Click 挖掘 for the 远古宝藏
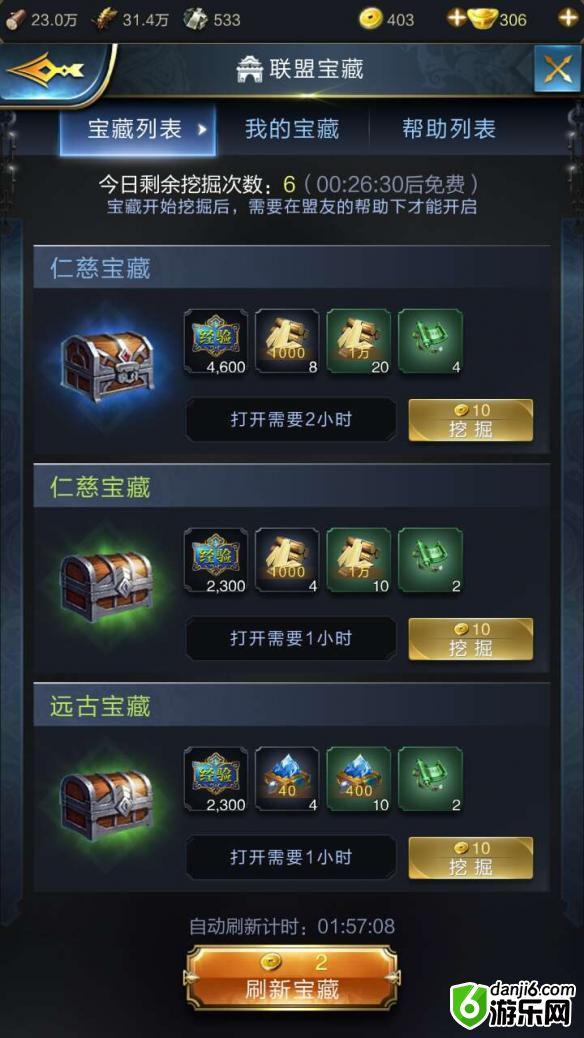 [471, 858]
